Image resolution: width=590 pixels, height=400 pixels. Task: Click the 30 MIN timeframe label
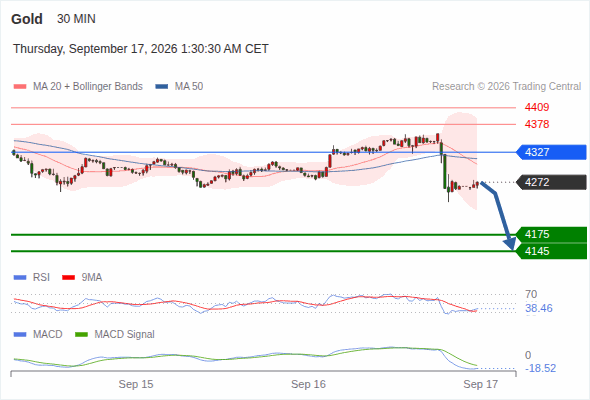(x=76, y=19)
